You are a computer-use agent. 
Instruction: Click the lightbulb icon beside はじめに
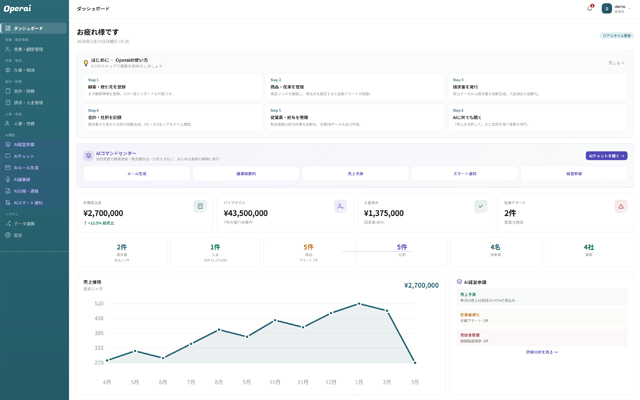tap(87, 62)
